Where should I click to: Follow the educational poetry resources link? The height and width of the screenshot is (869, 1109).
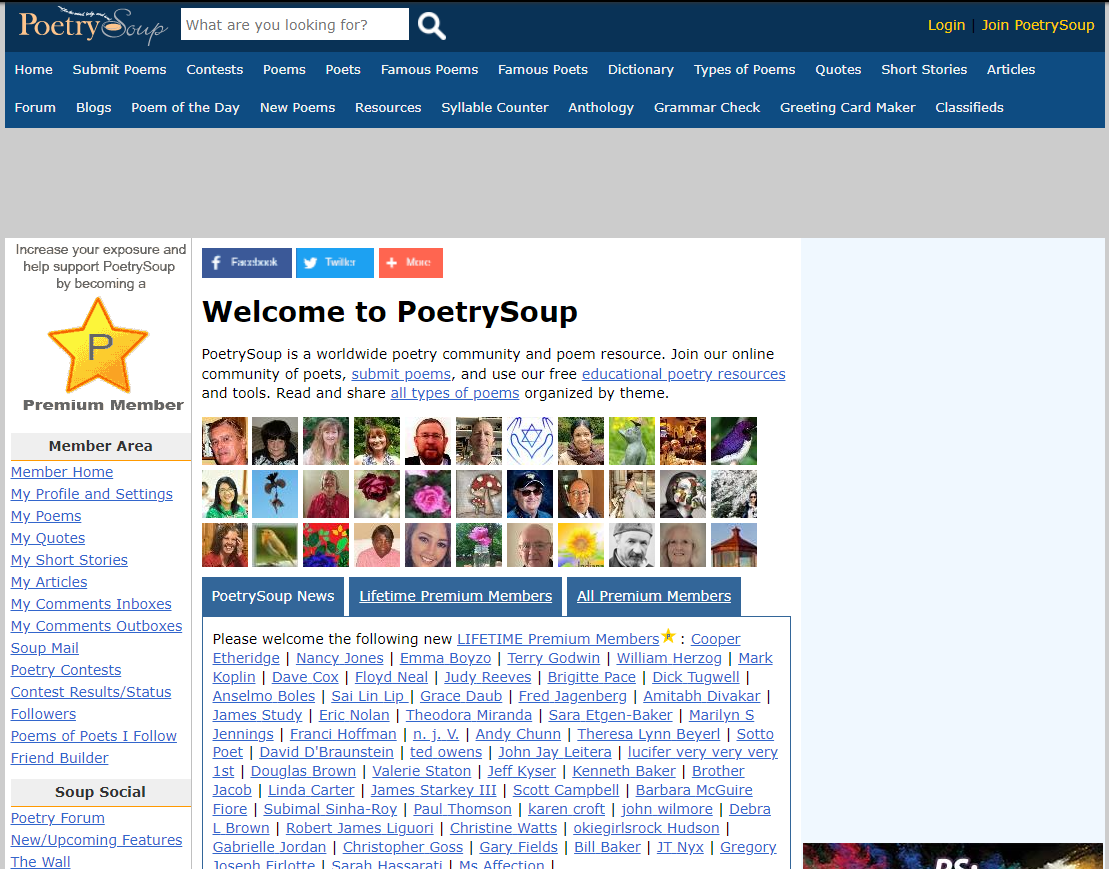click(683, 374)
